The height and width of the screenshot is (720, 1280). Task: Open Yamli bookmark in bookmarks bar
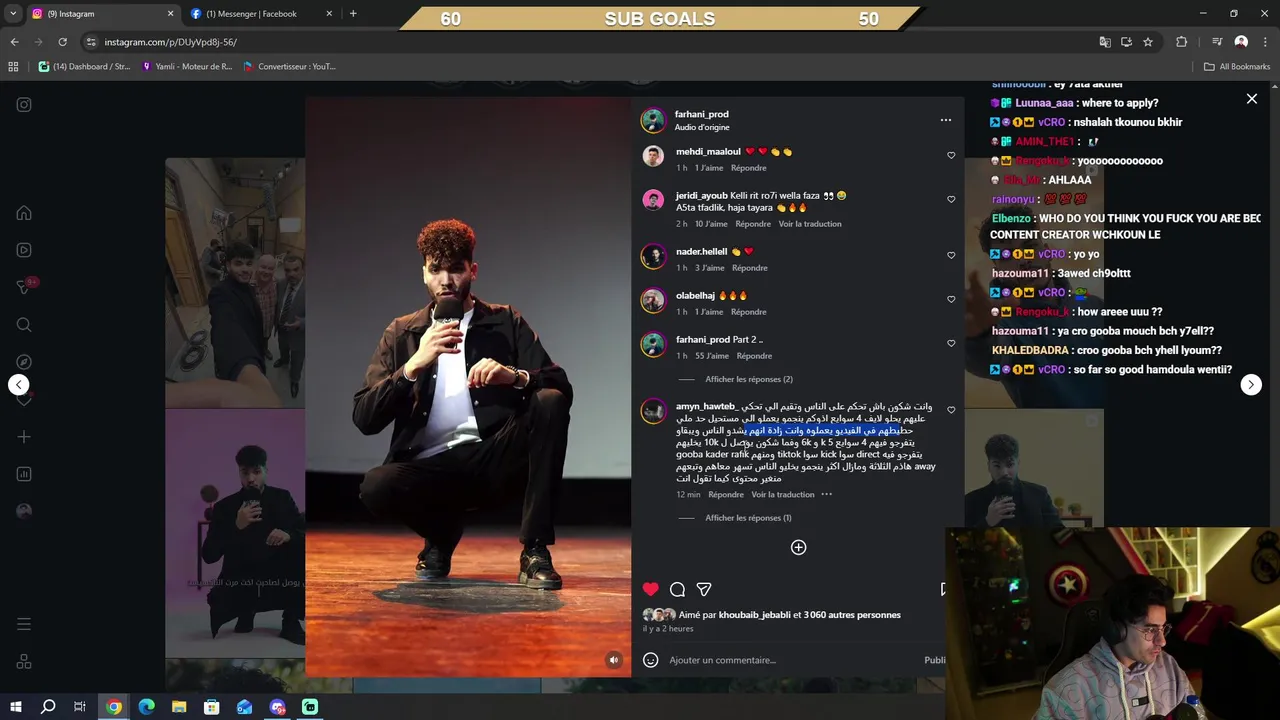(187, 67)
